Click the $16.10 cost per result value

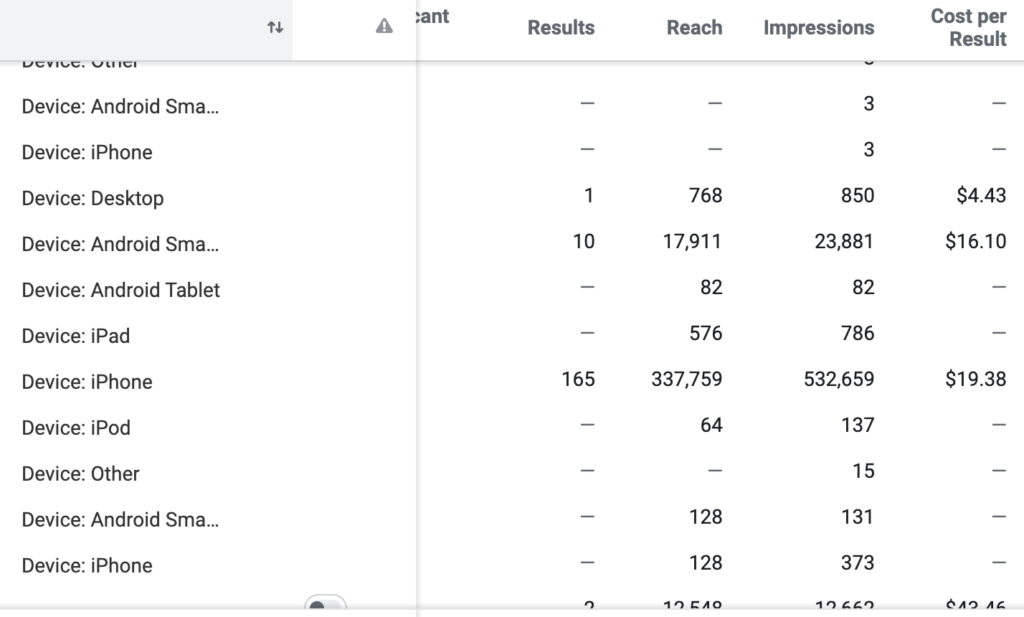(x=976, y=242)
